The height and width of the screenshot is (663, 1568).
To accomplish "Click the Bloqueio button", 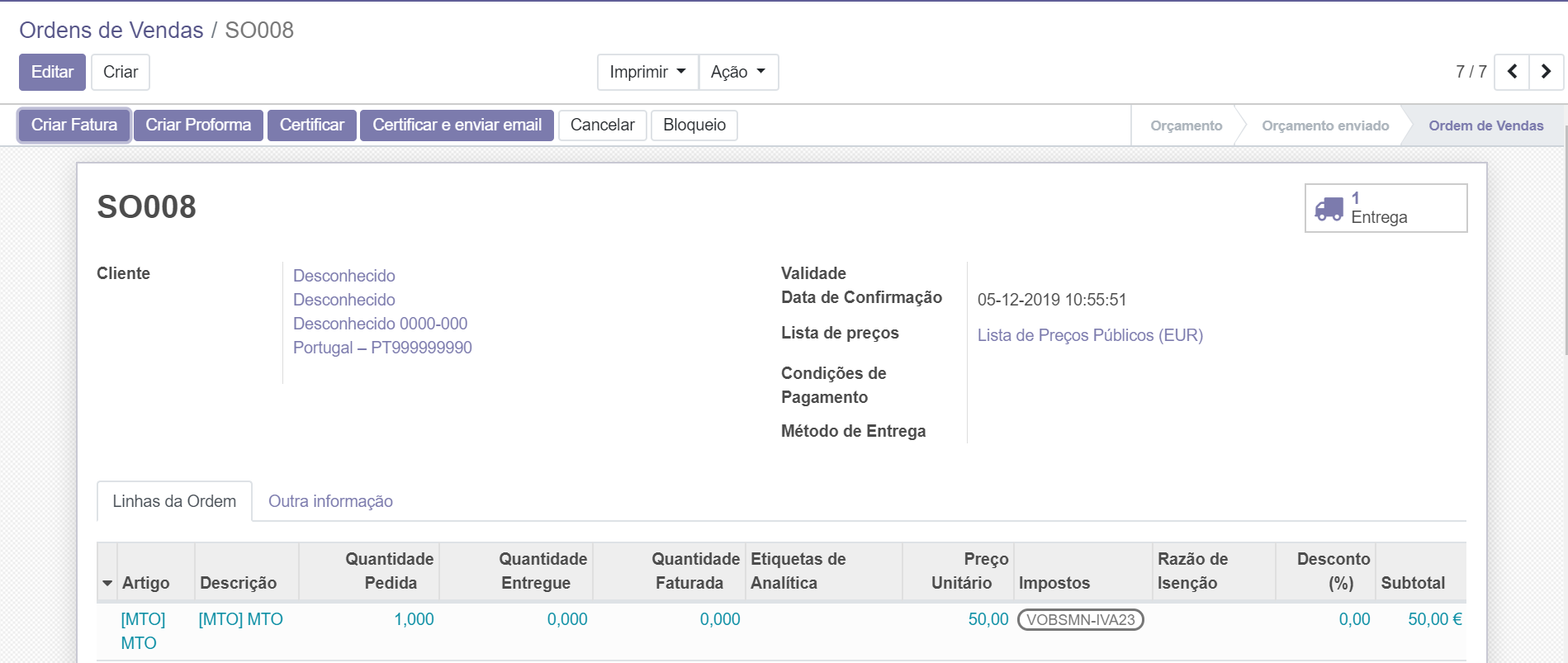I will (x=694, y=125).
